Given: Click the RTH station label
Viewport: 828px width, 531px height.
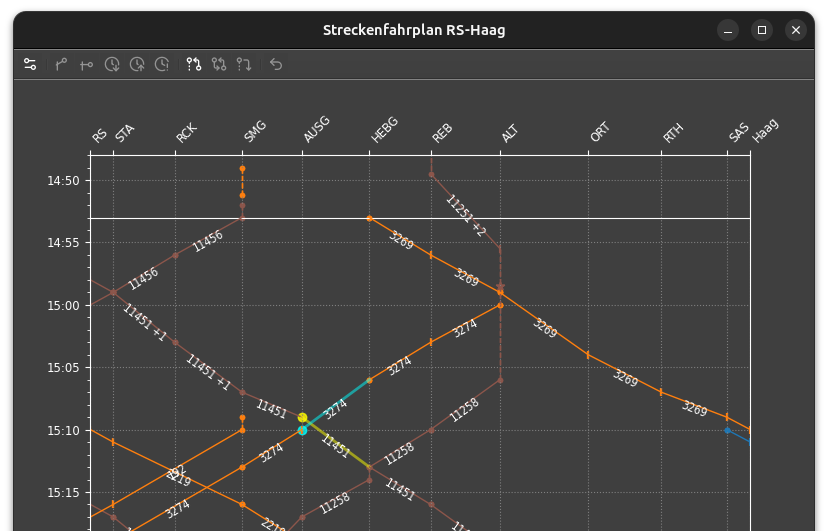Looking at the screenshot, I should tap(673, 133).
